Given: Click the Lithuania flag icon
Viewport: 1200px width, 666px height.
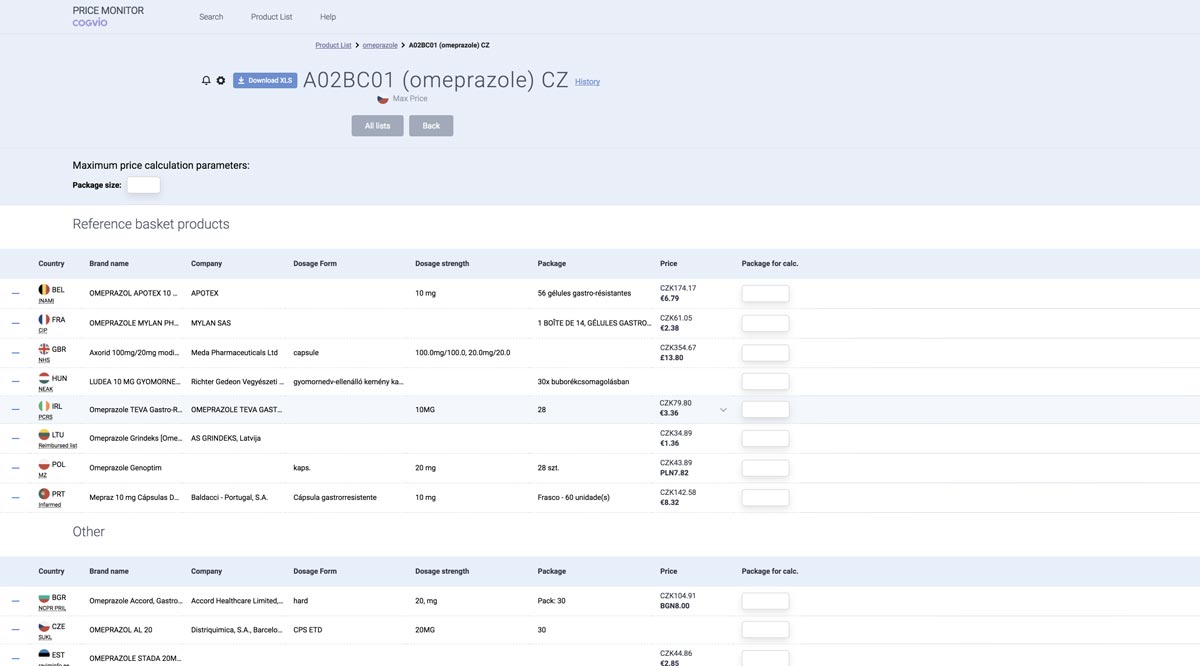Looking at the screenshot, I should click(44, 435).
